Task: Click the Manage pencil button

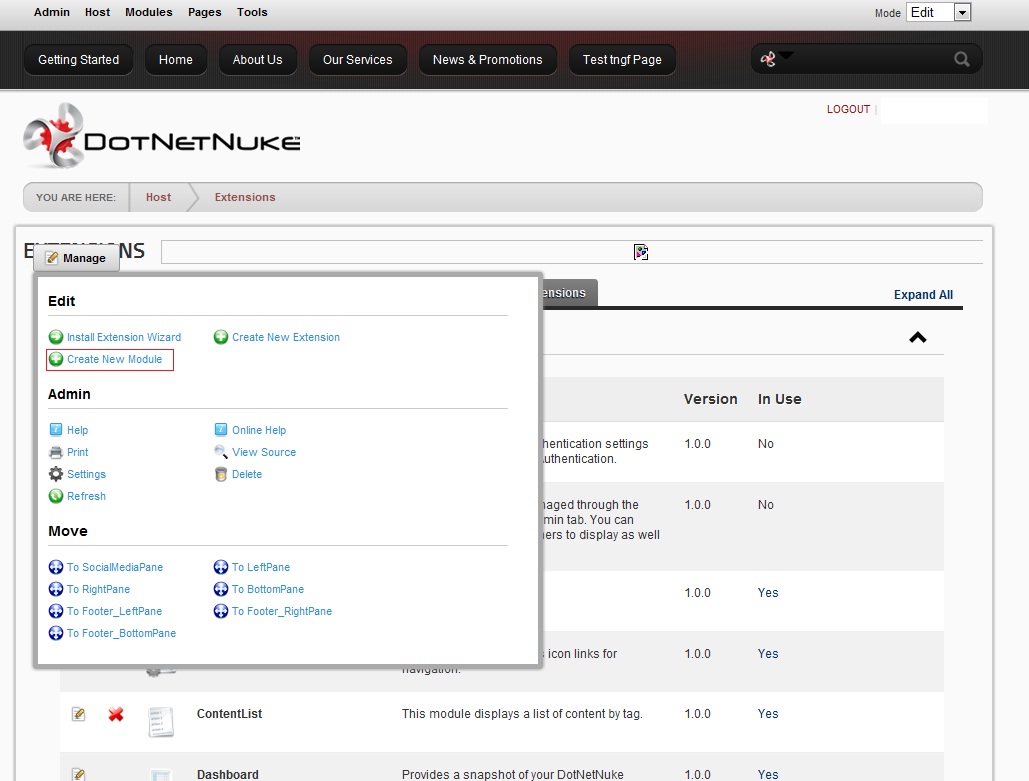Action: (76, 258)
